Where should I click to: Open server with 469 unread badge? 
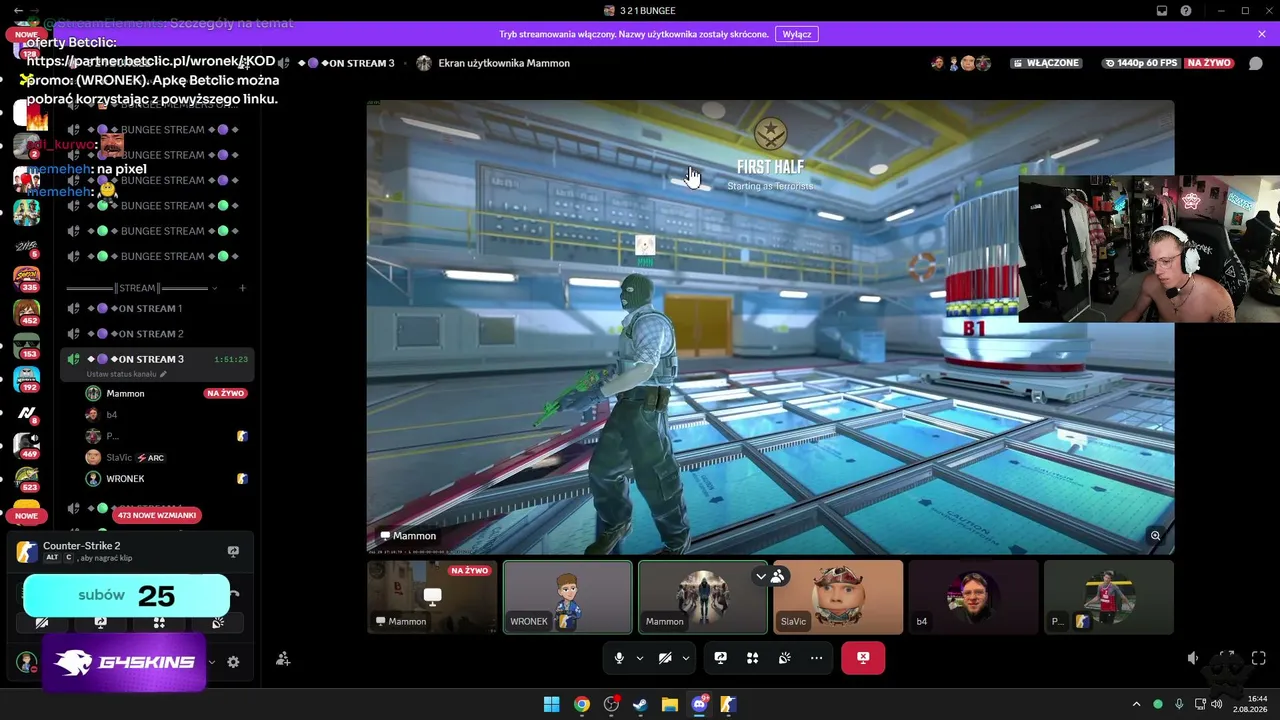coord(26,445)
